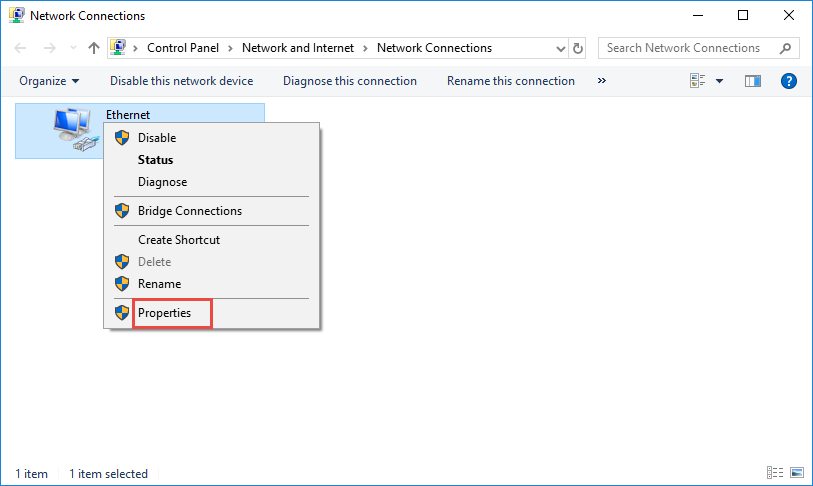Click Rename this connection toolbar button
The height and width of the screenshot is (486, 813).
tap(510, 81)
